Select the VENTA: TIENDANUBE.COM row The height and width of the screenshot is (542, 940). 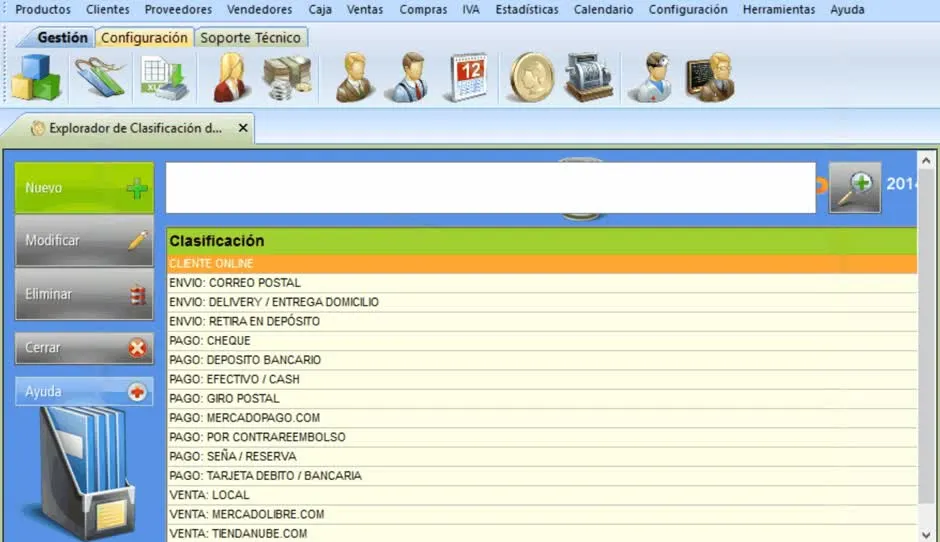542,533
